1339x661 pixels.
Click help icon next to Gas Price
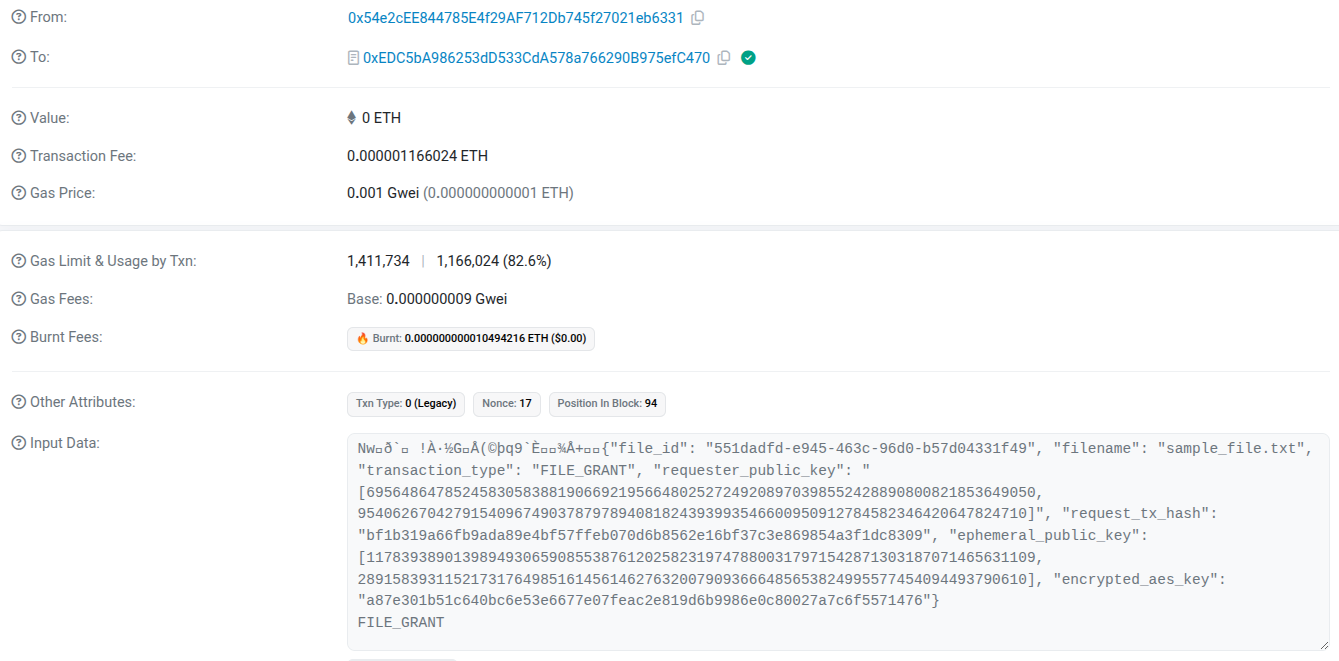tap(18, 193)
